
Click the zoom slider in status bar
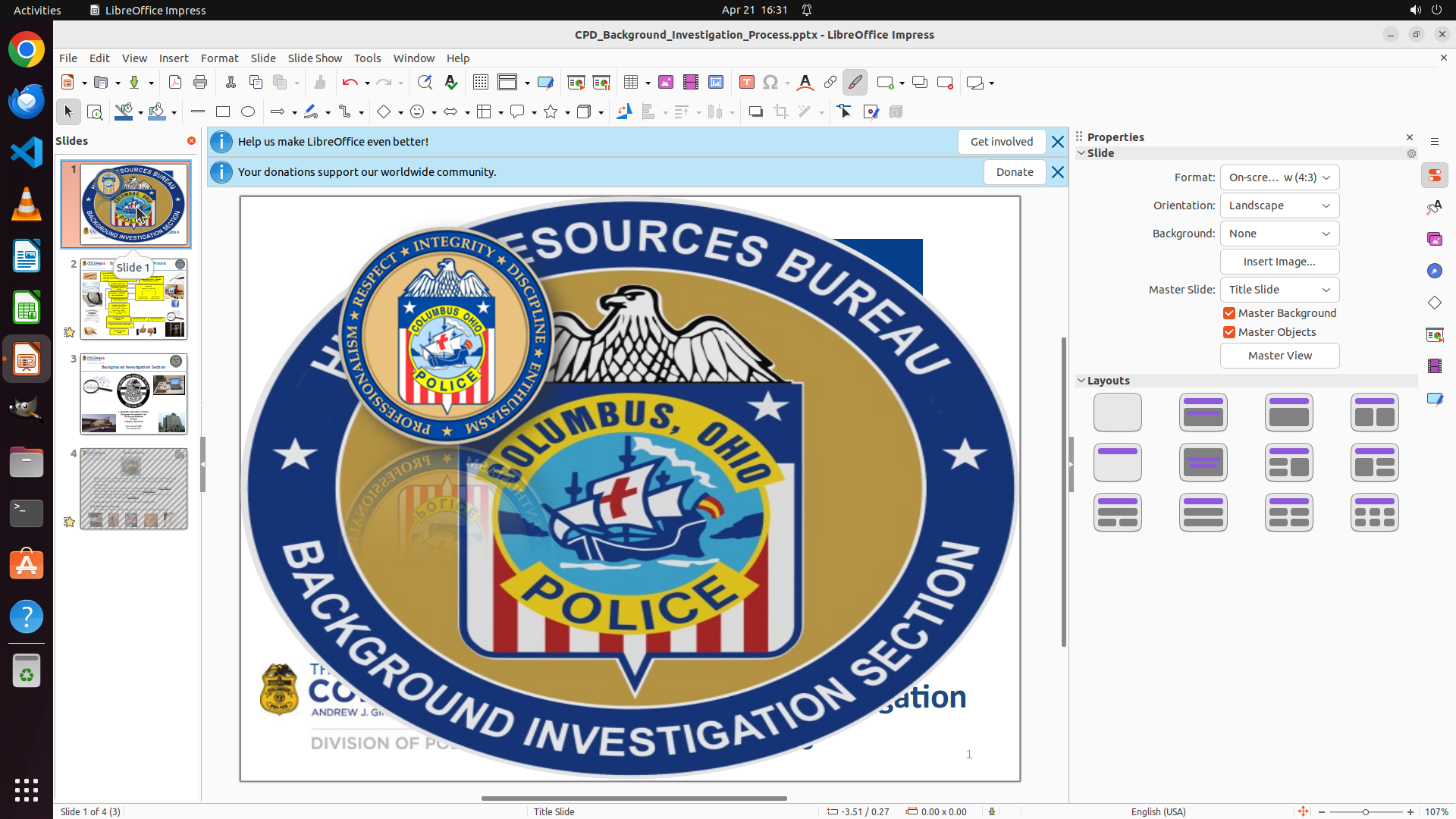[x=1365, y=812]
